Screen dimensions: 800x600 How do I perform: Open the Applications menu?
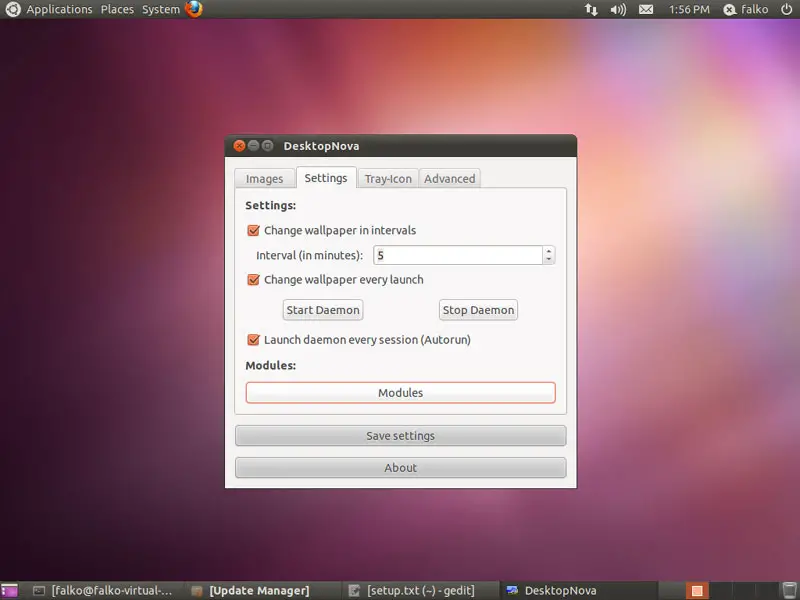point(59,9)
